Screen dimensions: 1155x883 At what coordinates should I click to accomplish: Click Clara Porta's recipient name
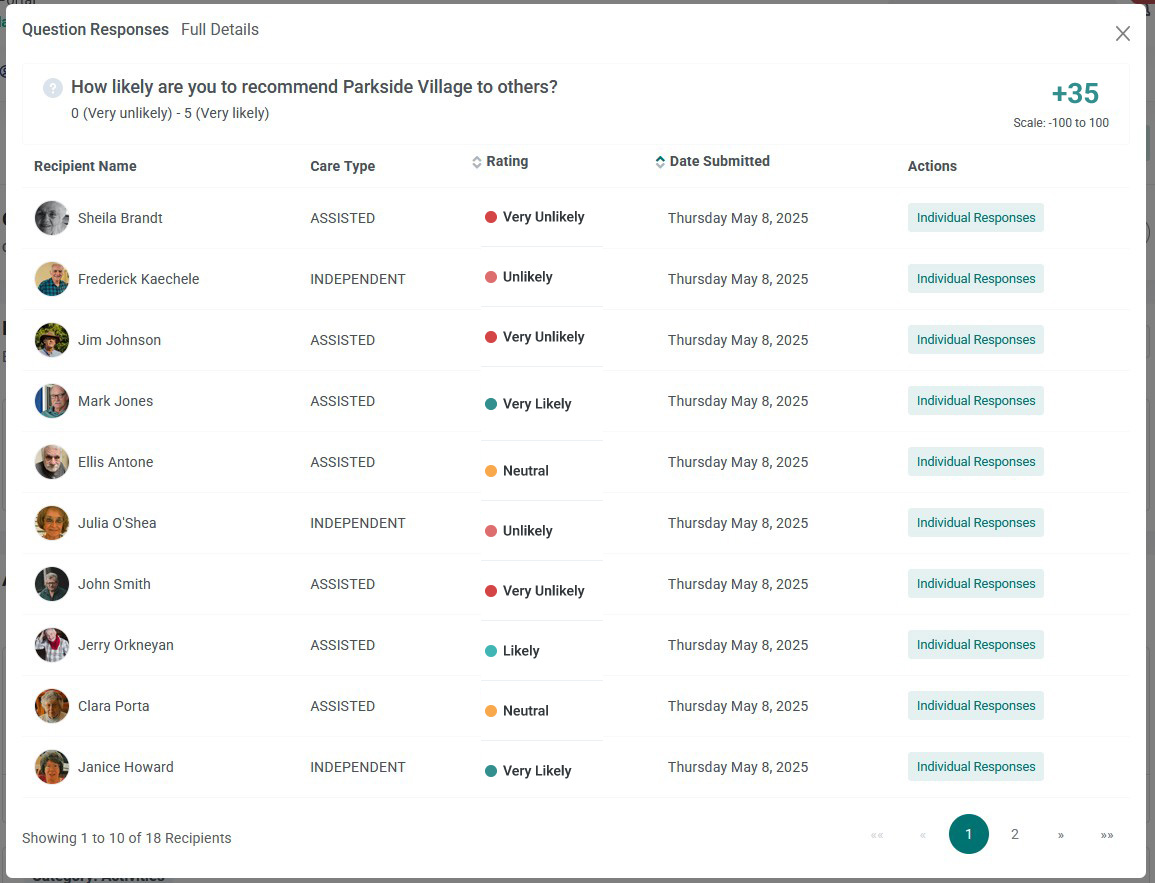113,706
